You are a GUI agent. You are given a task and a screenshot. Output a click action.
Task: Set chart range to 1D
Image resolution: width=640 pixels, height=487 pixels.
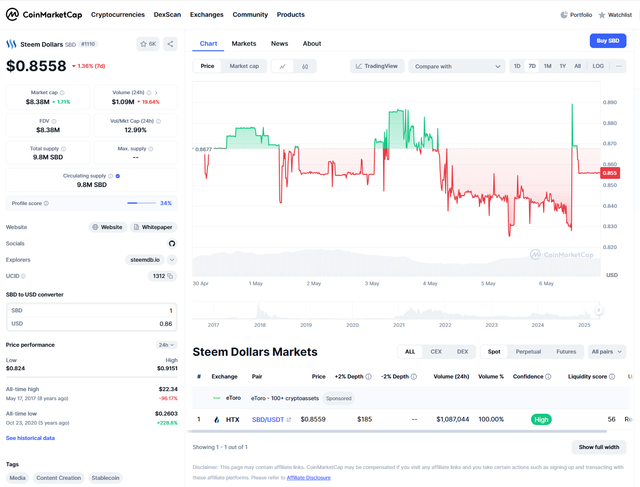pos(517,66)
